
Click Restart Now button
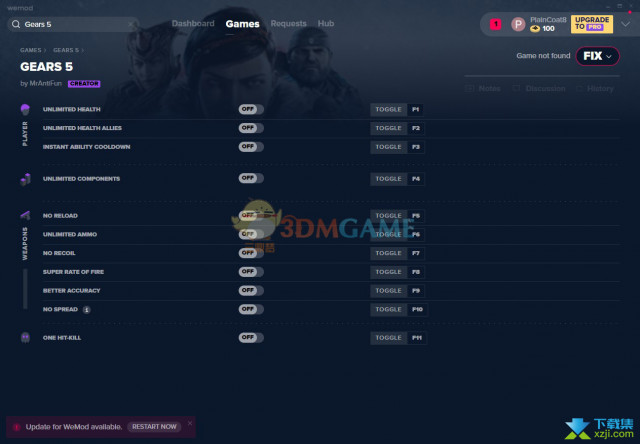click(x=154, y=427)
